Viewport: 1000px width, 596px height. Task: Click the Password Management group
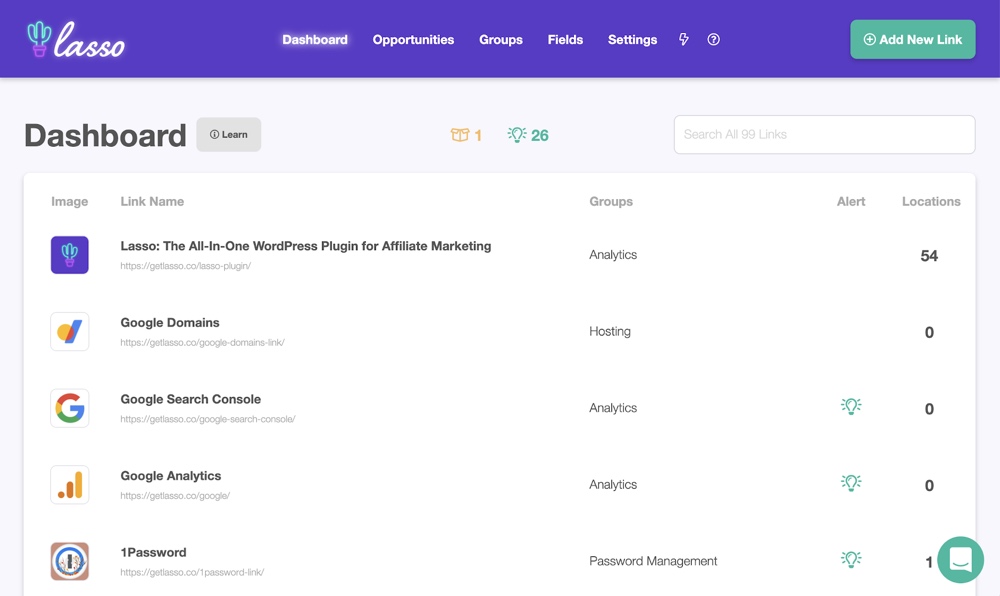pos(653,561)
